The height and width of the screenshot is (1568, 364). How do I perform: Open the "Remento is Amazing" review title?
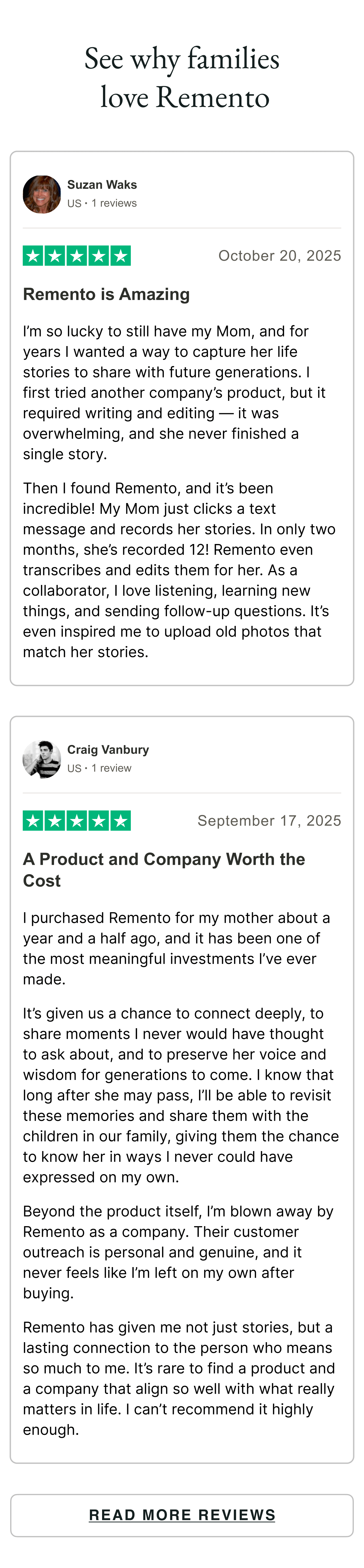107,294
